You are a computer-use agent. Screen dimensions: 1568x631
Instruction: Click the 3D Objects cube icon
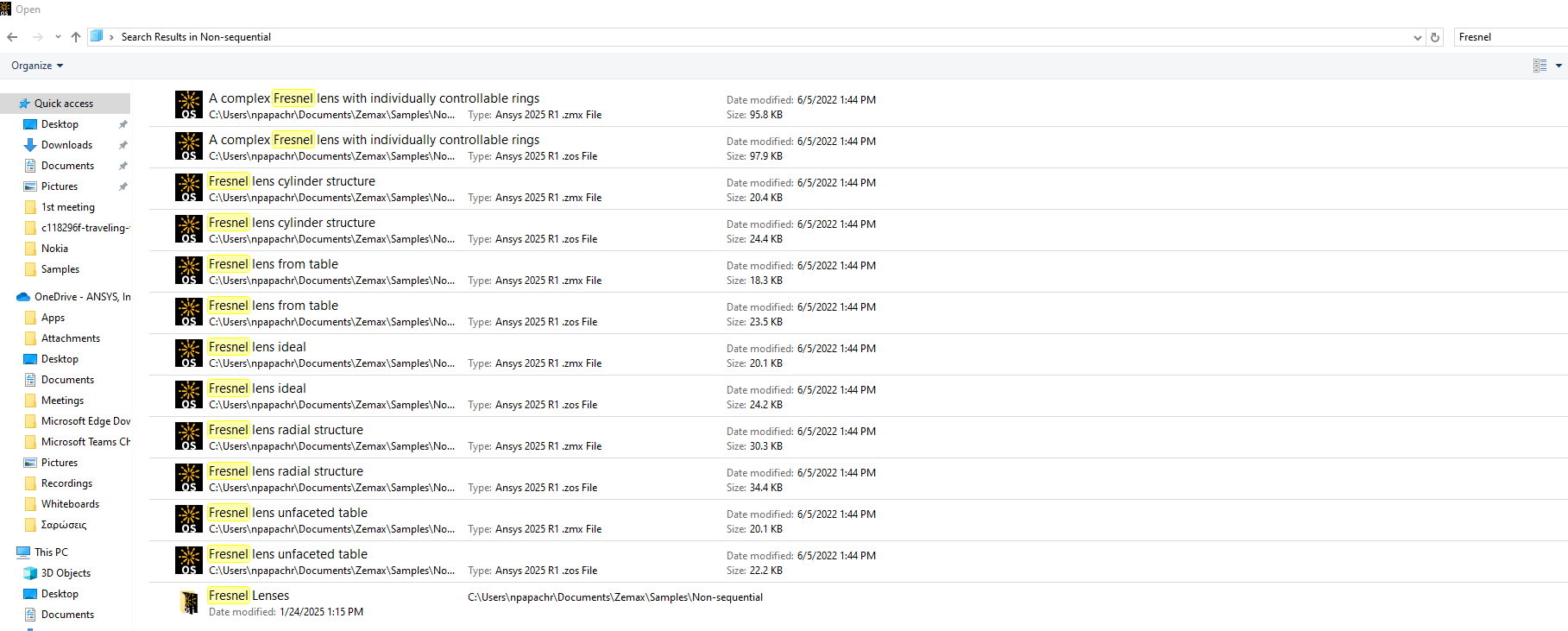tap(30, 573)
